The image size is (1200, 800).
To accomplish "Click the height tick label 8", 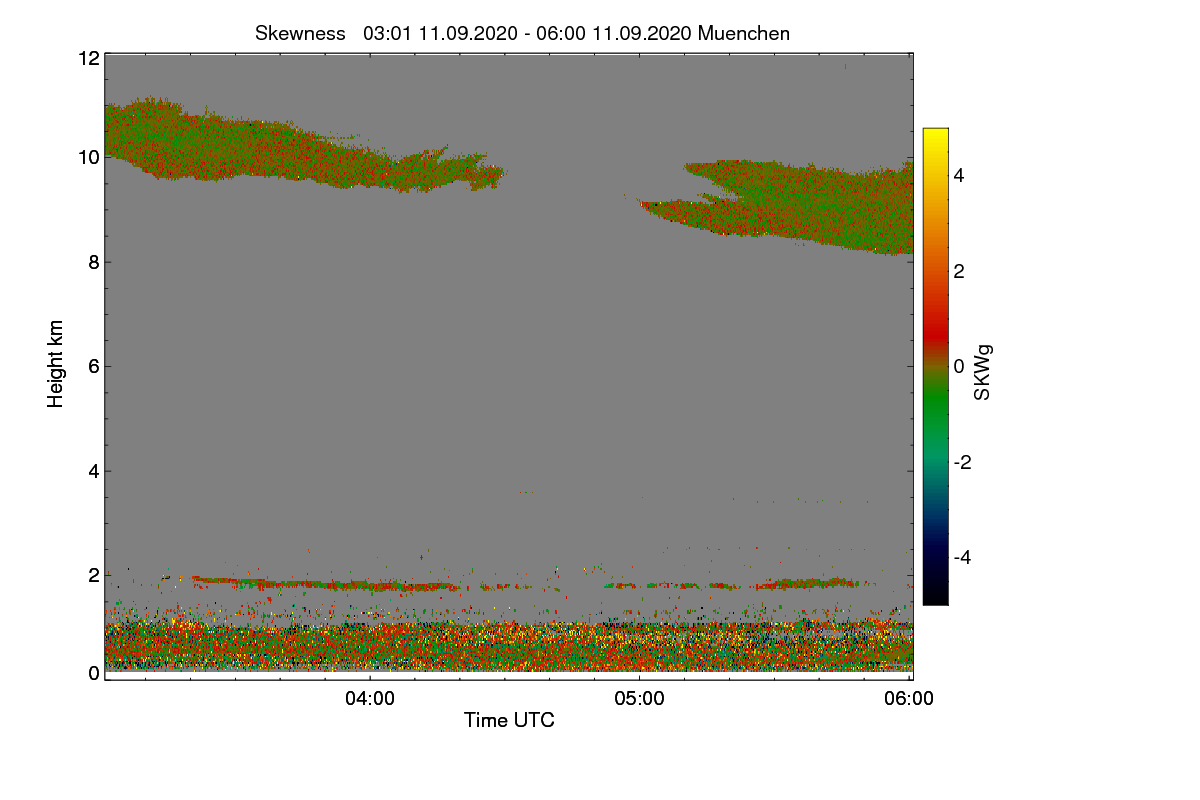I will point(93,262).
